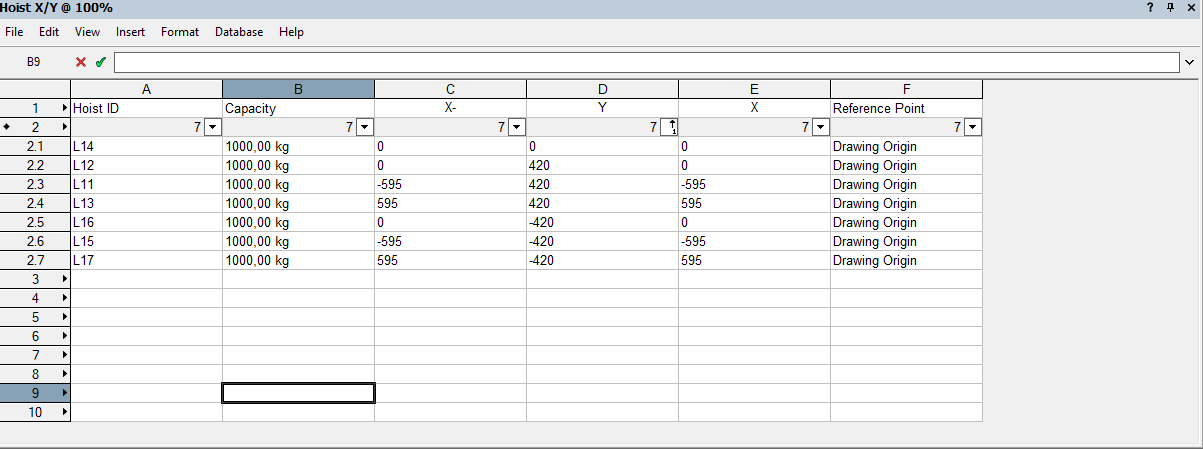The height and width of the screenshot is (449, 1203).
Task: Expand the formula bar dropdown arrow
Action: [1189, 62]
